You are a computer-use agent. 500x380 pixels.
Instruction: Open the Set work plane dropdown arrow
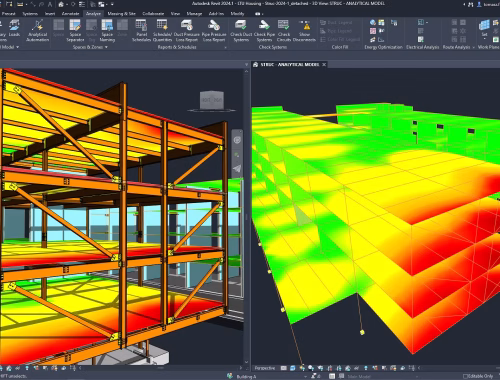click(x=484, y=39)
